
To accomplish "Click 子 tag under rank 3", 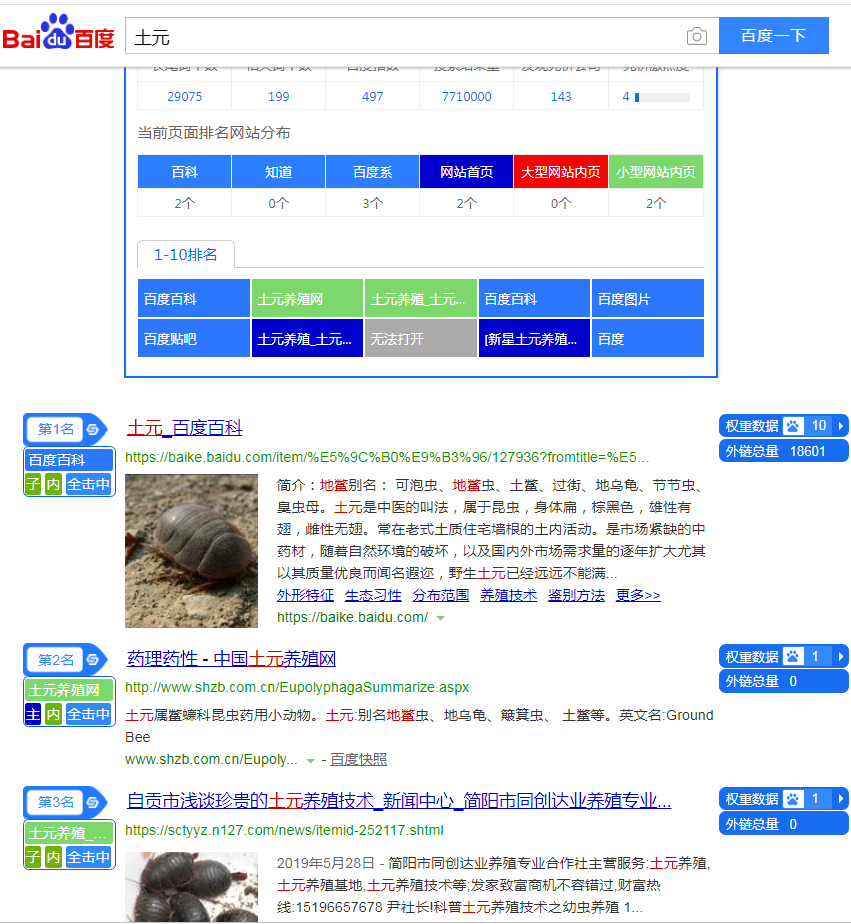I will (34, 857).
